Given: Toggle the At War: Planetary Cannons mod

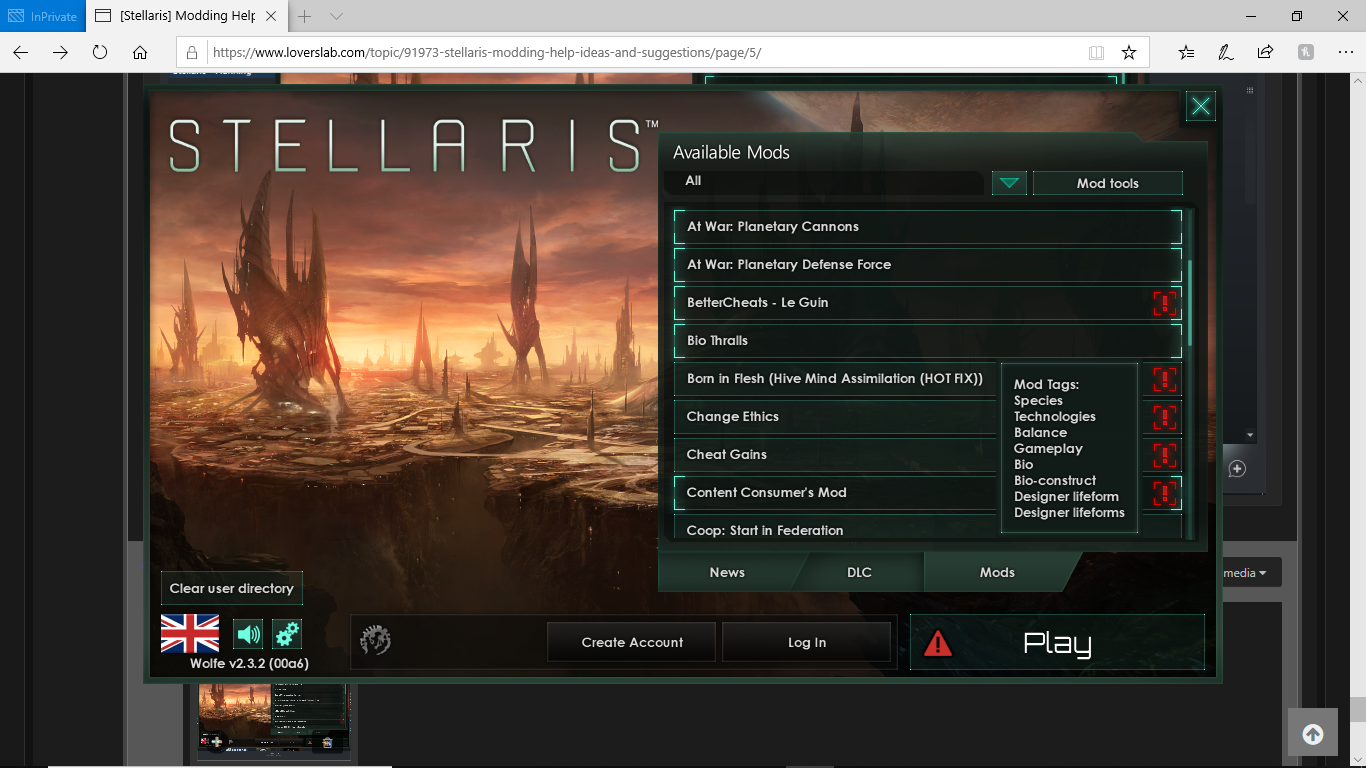Looking at the screenshot, I should point(928,227).
